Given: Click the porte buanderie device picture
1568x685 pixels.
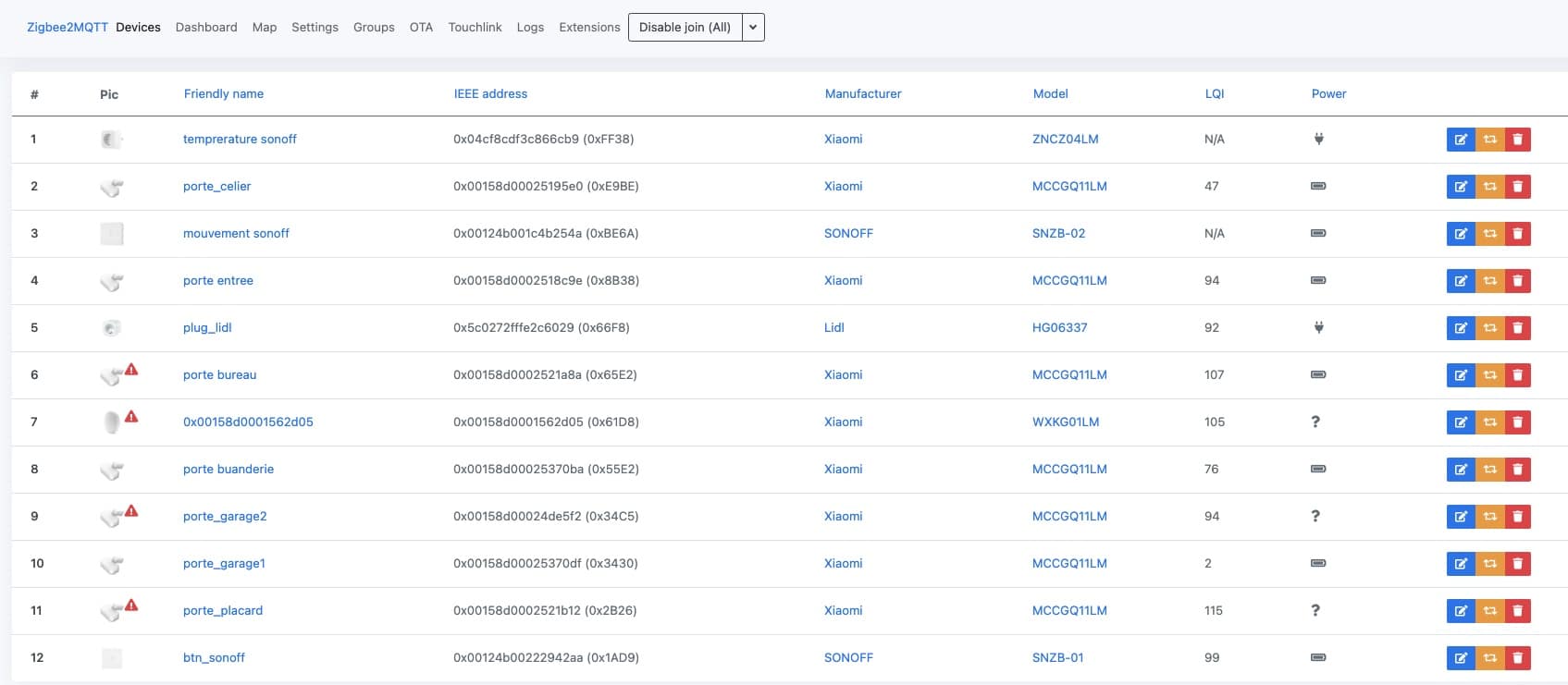Looking at the screenshot, I should coord(112,470).
